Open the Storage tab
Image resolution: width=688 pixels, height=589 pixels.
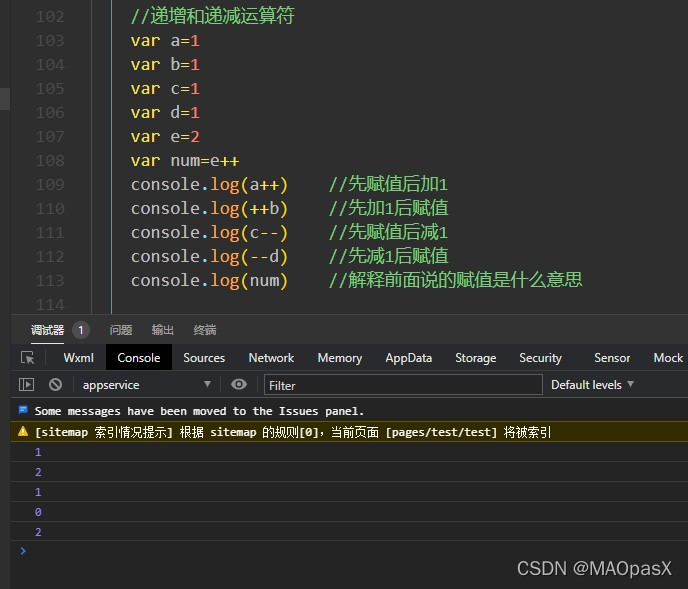(476, 358)
